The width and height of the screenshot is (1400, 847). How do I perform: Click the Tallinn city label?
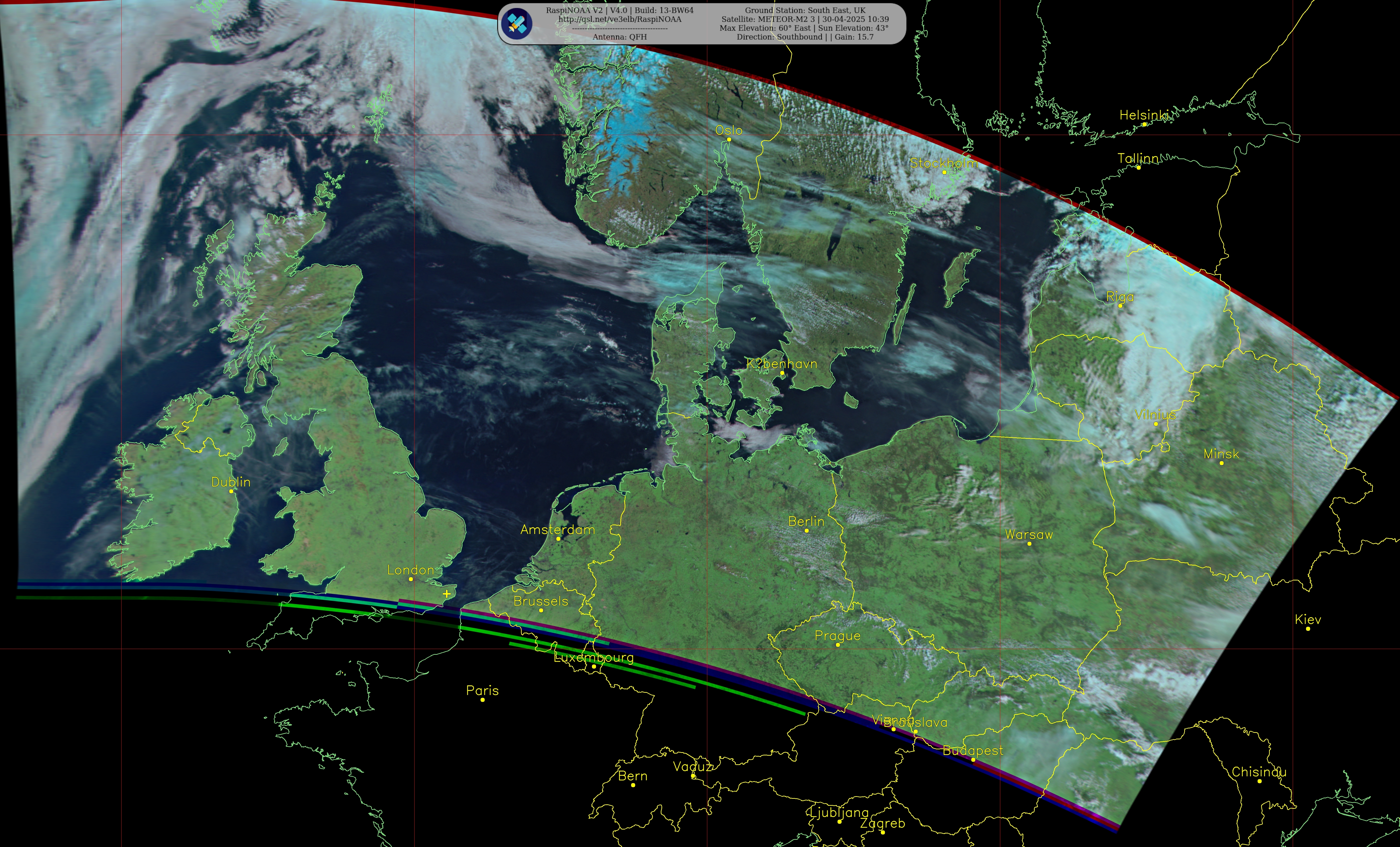(1138, 158)
